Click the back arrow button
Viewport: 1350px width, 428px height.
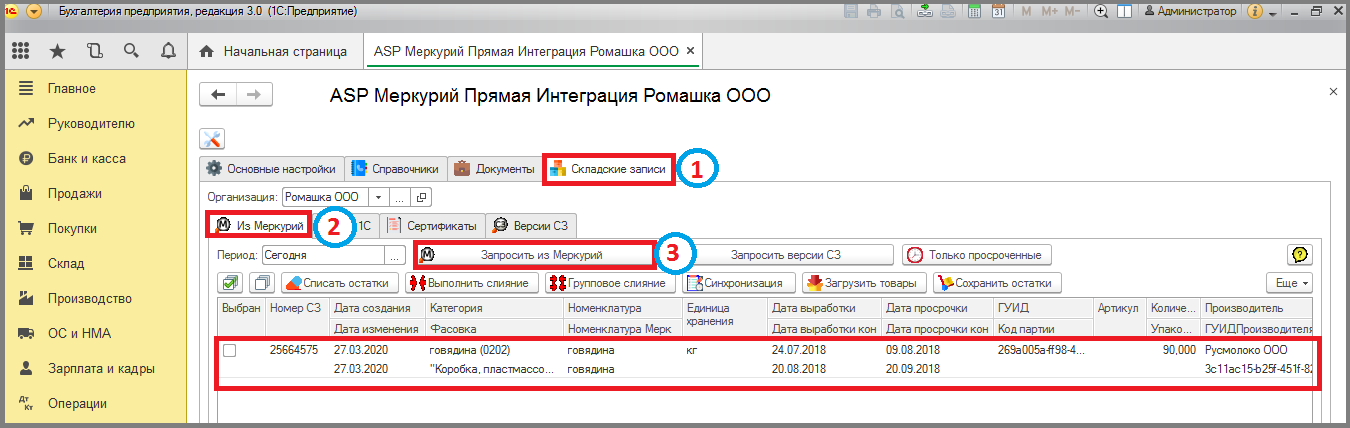coord(219,94)
